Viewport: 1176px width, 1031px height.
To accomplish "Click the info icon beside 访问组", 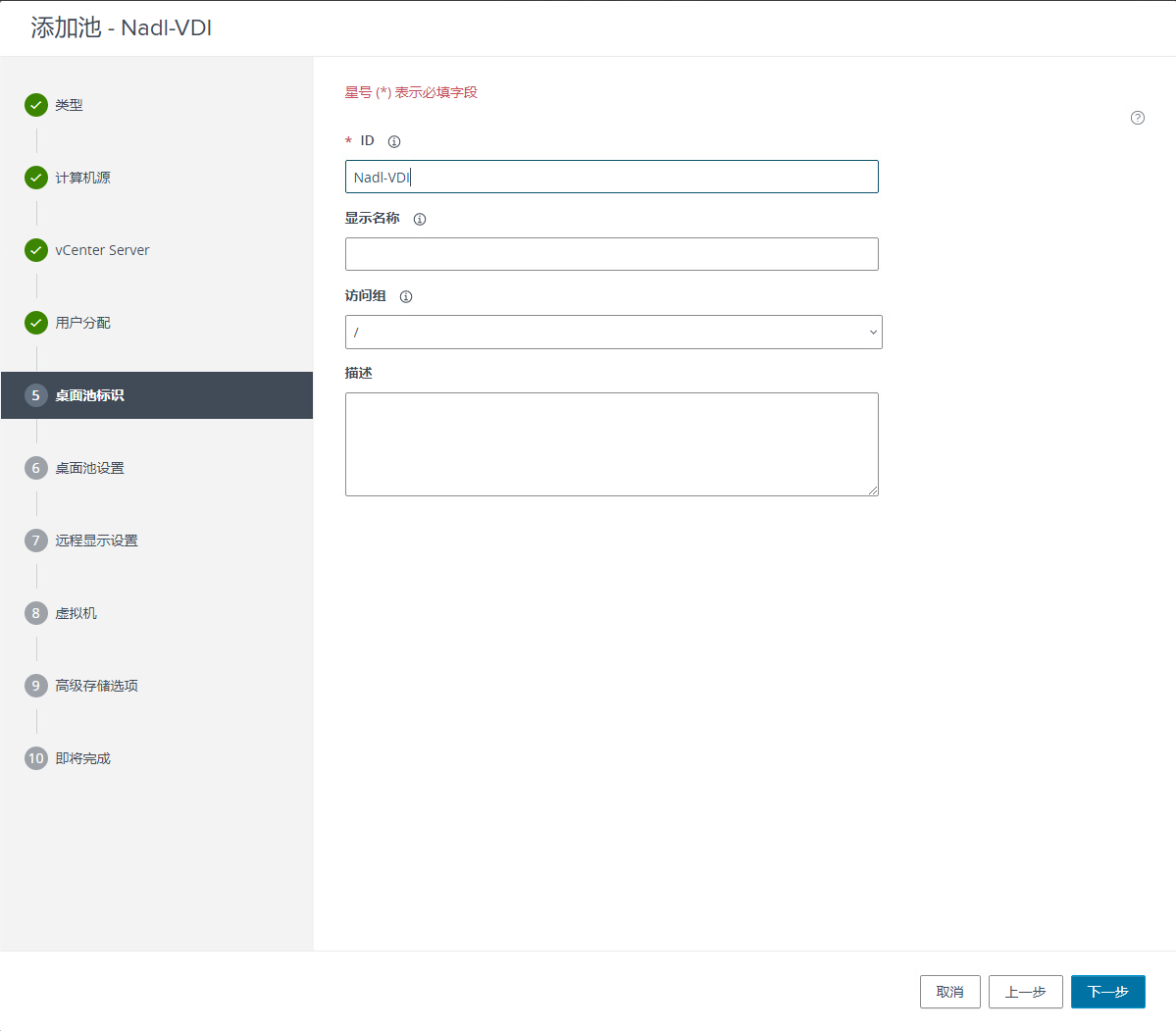I will tap(406, 296).
